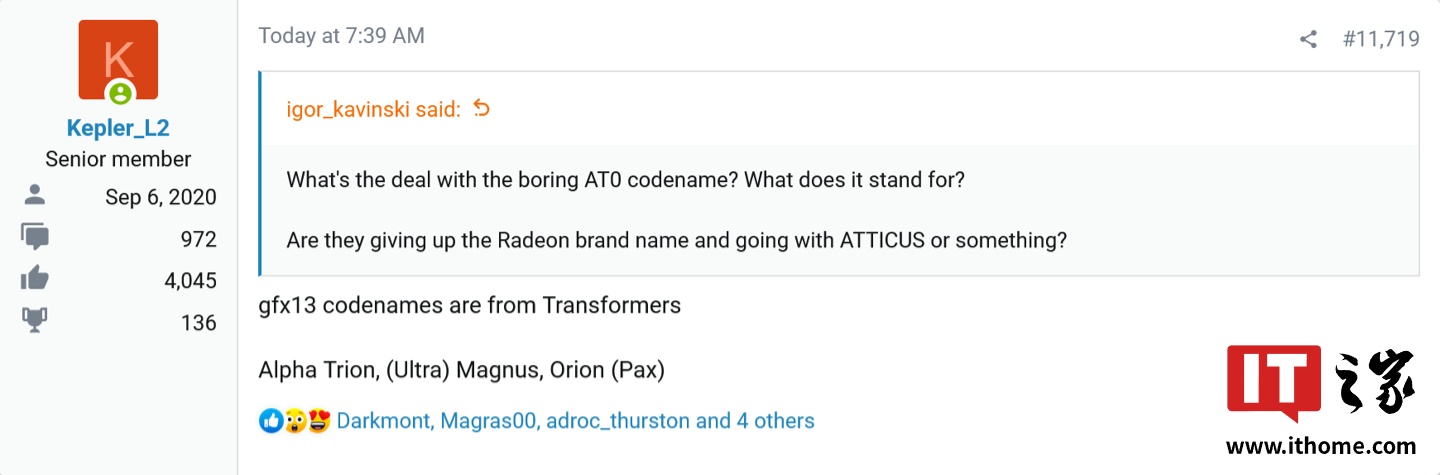The image size is (1440, 475).
Task: Open the Kepler_L2 username profile link
Action: tap(118, 128)
